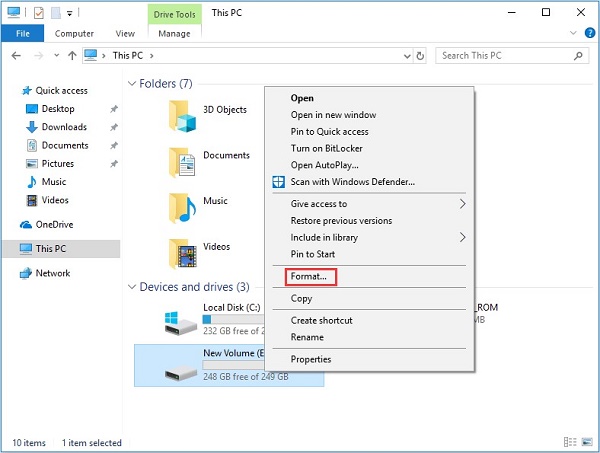The image size is (600, 453).
Task: Select Local Disk (C:) drive icon
Action: [182, 321]
